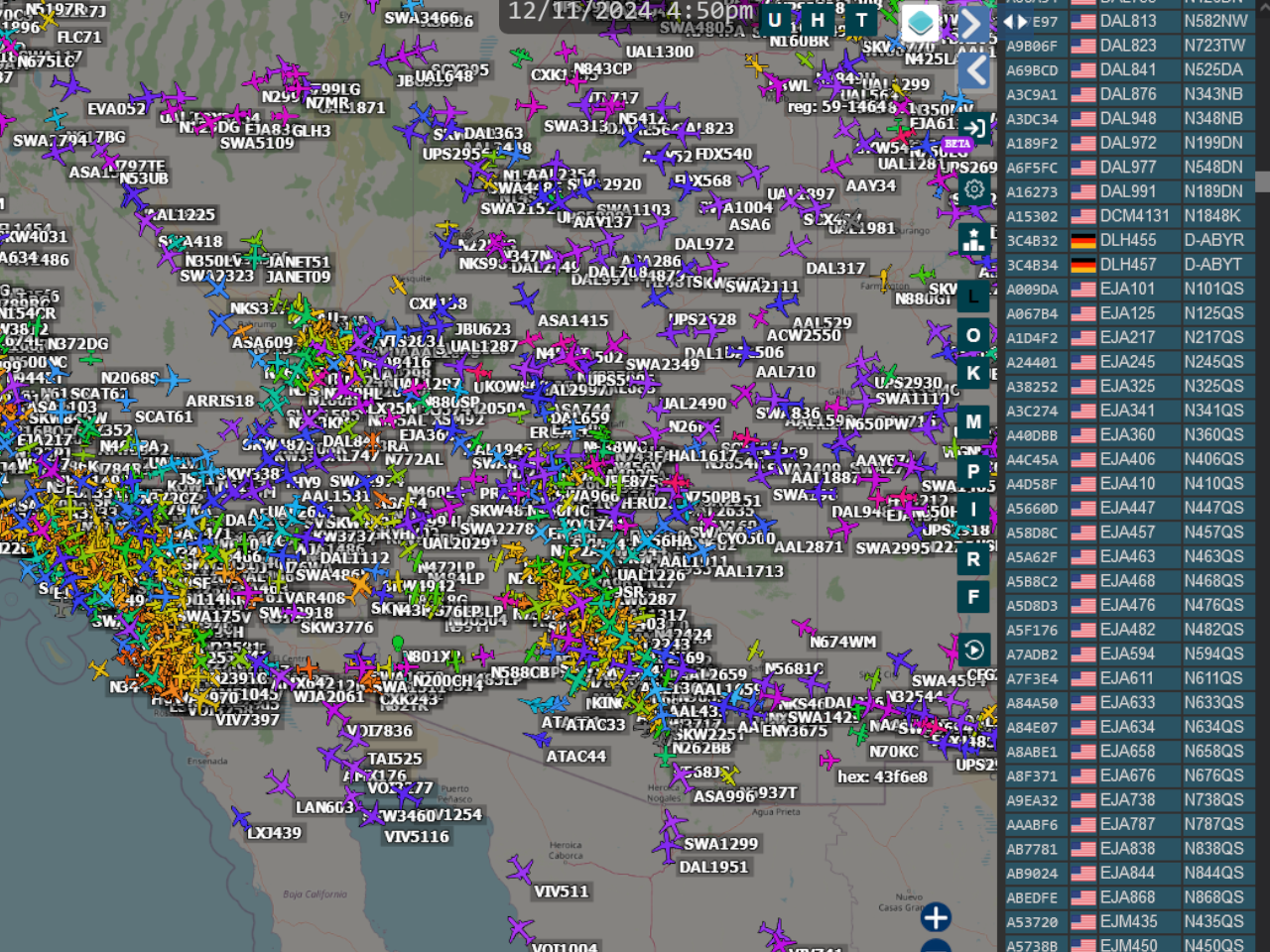Click registration N217QS in the list
This screenshot has width=1270, height=952.
click(1213, 337)
